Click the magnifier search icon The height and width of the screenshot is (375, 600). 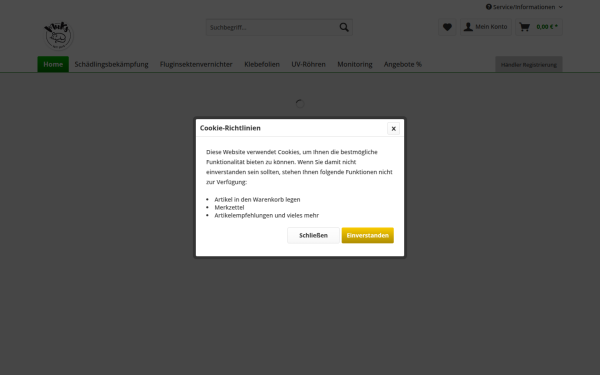(x=344, y=27)
